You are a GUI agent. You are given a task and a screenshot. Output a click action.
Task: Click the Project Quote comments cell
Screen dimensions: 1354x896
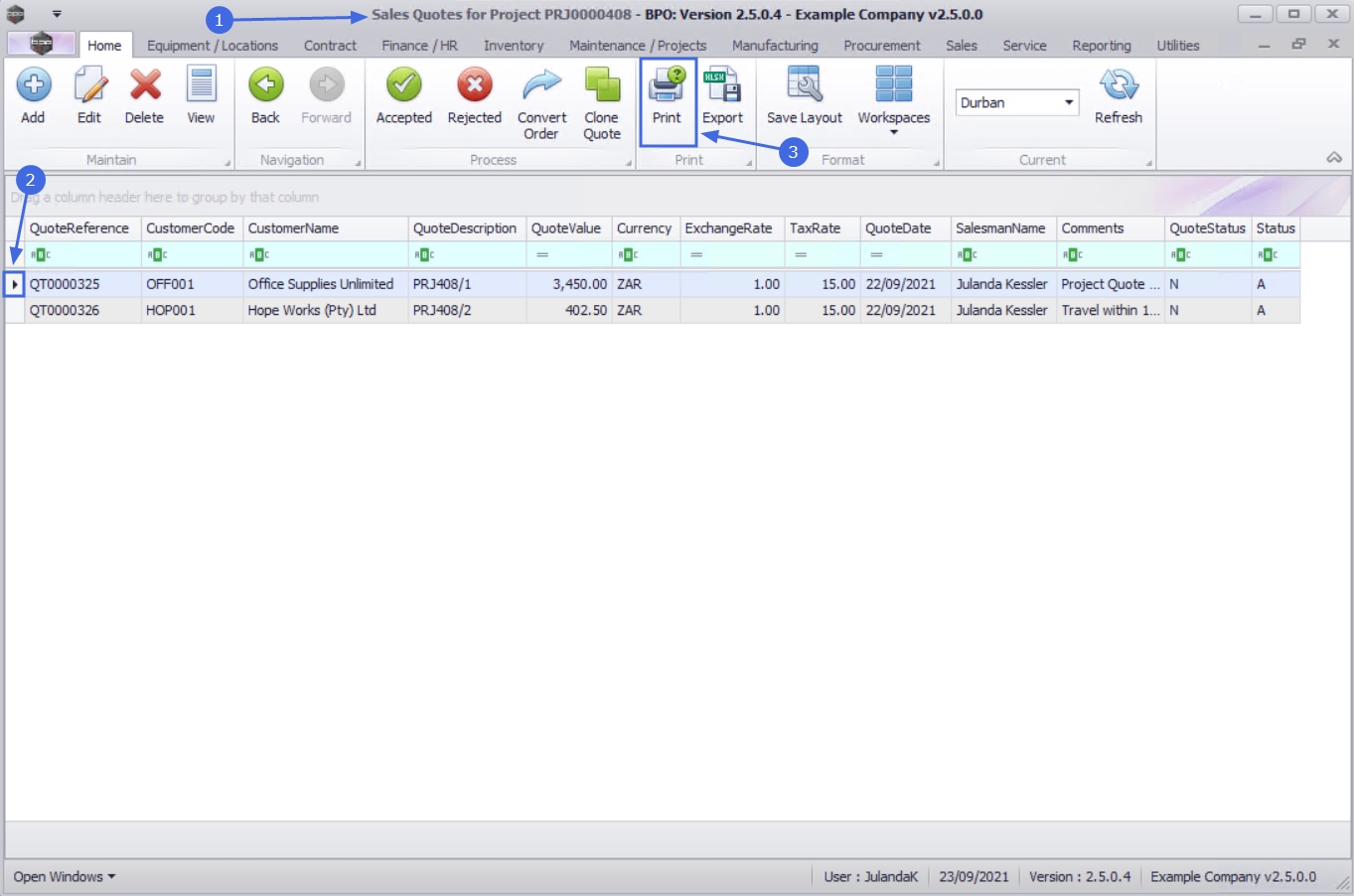(x=1111, y=284)
